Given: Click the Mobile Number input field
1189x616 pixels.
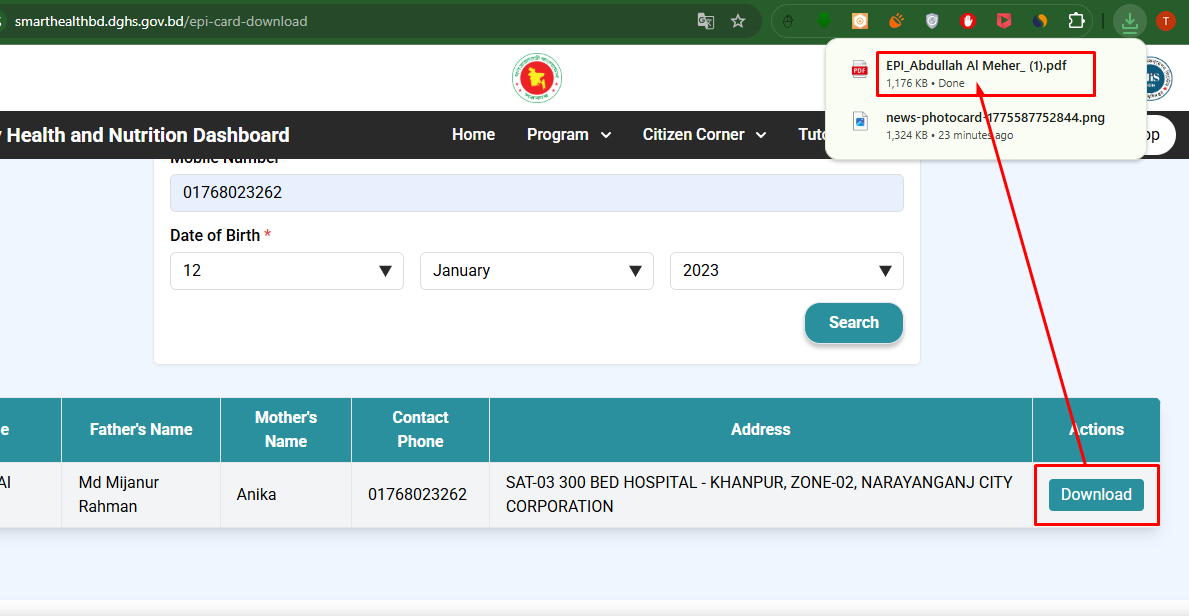Looking at the screenshot, I should click(536, 192).
